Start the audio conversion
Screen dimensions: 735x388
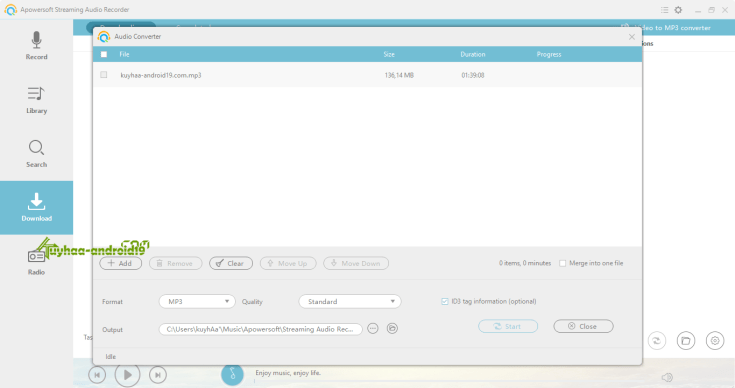tap(508, 326)
